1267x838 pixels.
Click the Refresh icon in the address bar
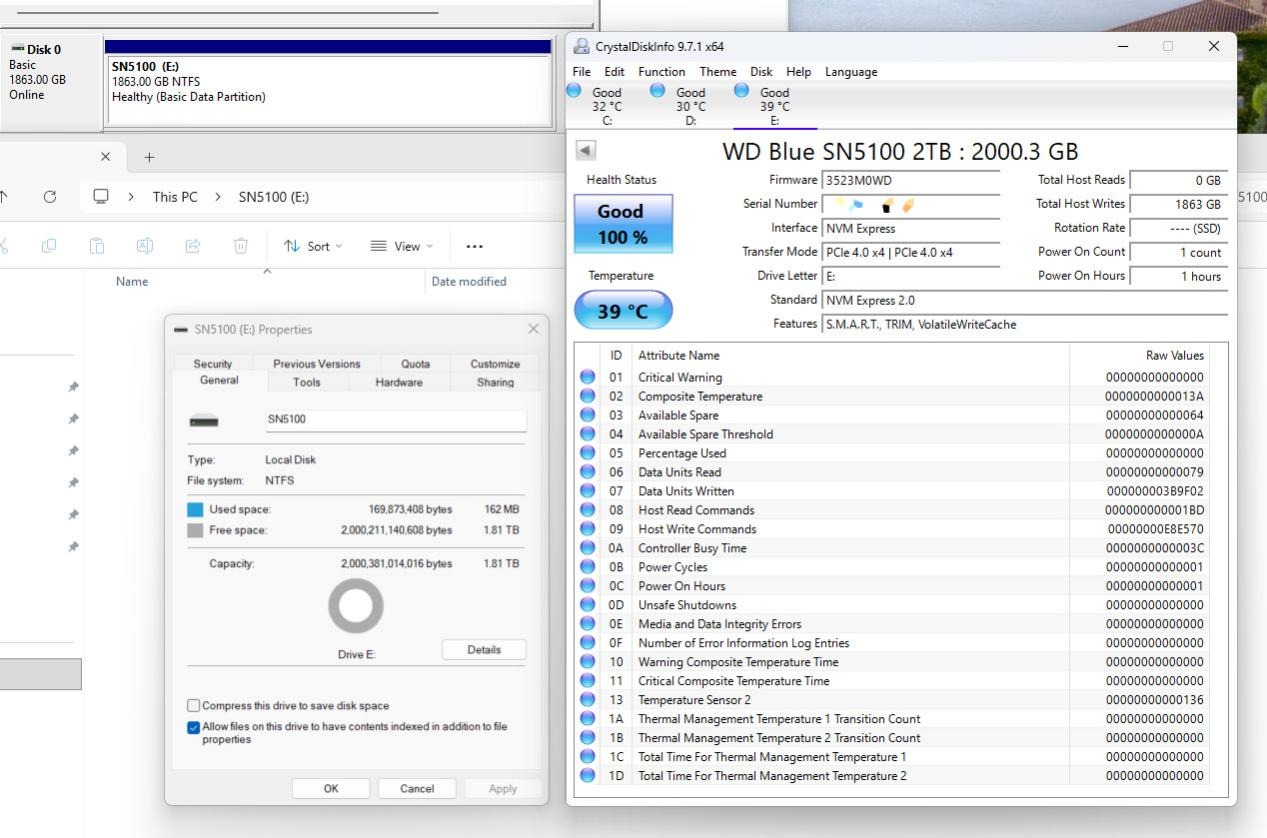pyautogui.click(x=49, y=196)
